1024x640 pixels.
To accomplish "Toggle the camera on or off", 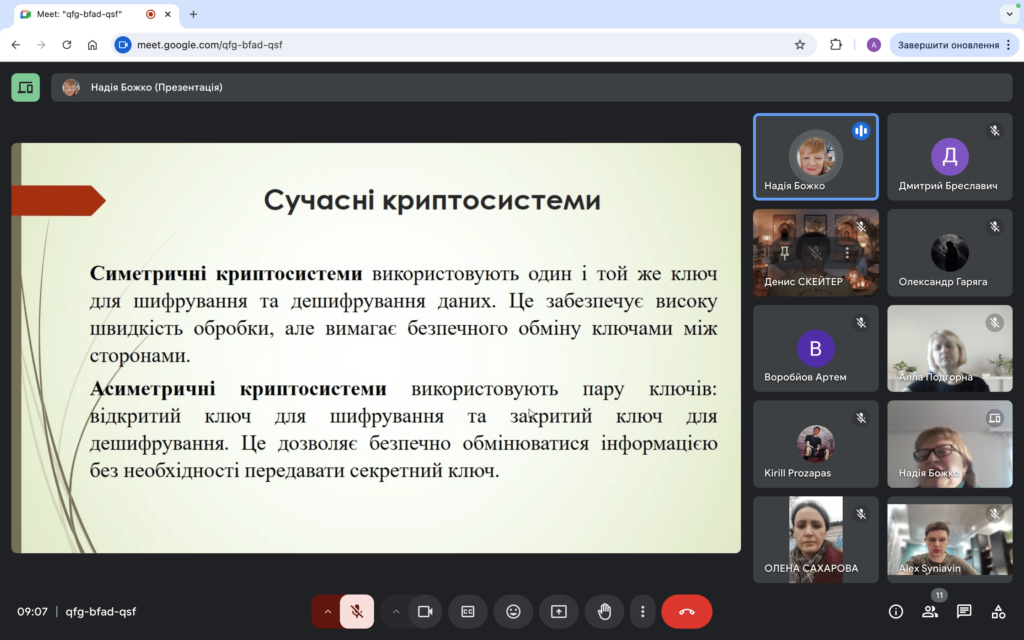I will click(425, 612).
